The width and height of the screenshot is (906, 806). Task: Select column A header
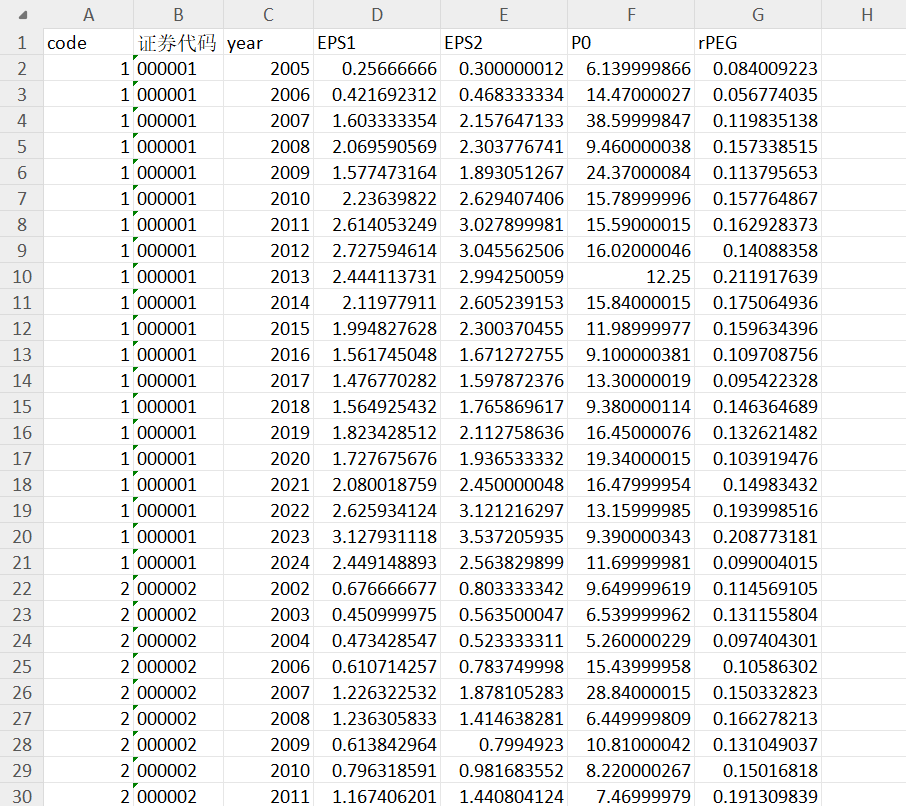point(88,14)
